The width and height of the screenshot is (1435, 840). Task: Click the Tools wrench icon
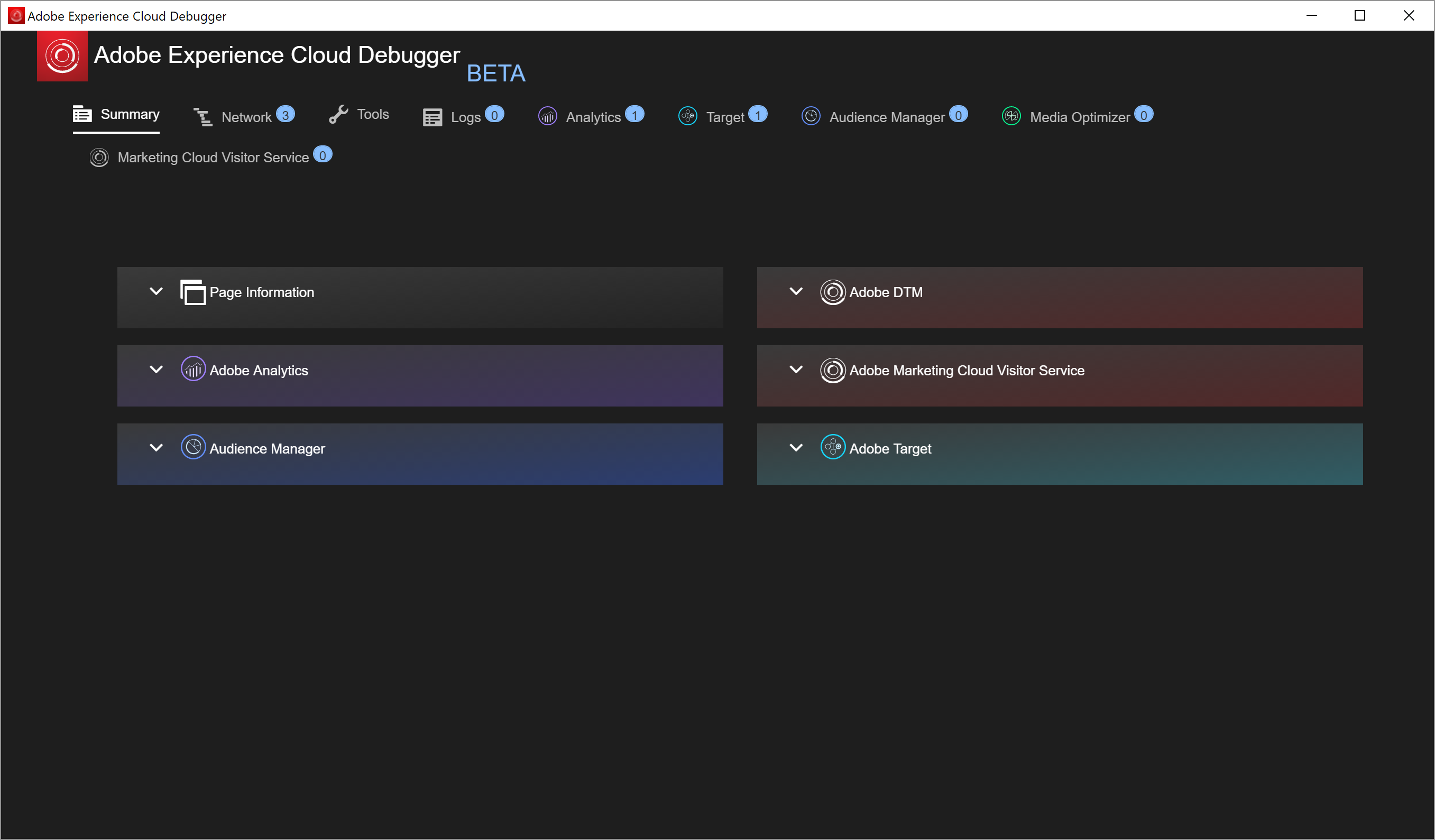[x=338, y=115]
